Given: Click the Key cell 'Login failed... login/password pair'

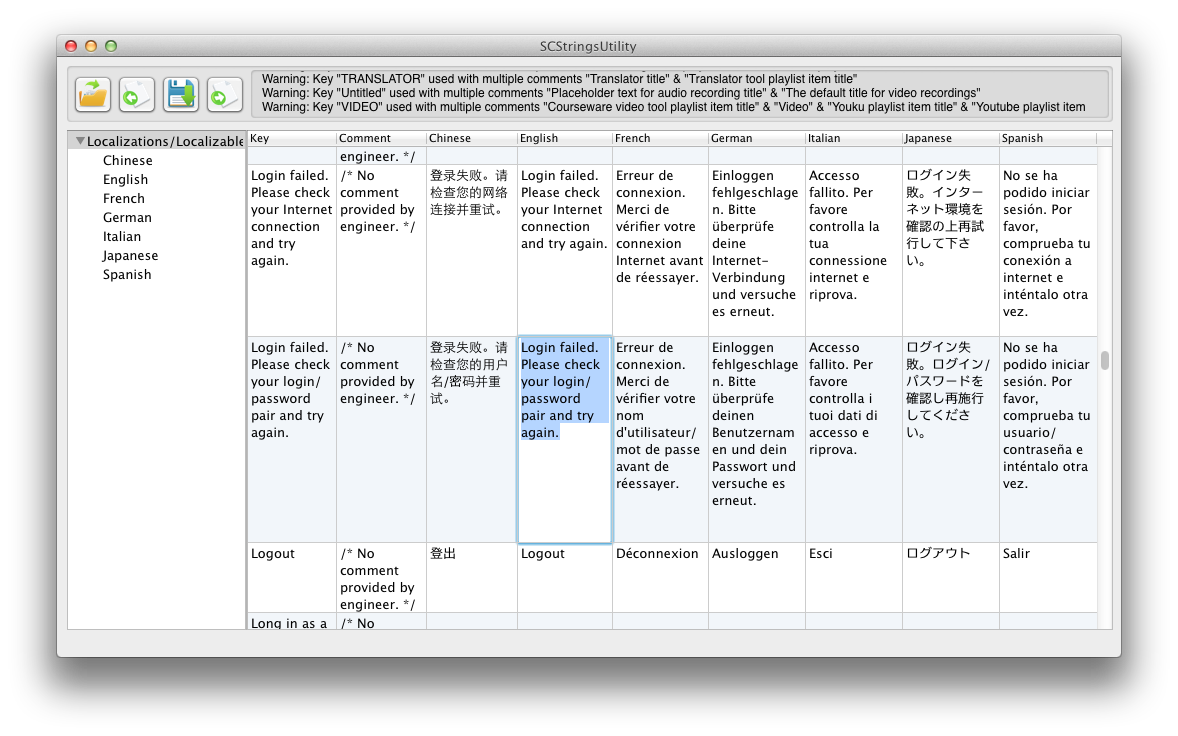Looking at the screenshot, I should pyautogui.click(x=291, y=439).
